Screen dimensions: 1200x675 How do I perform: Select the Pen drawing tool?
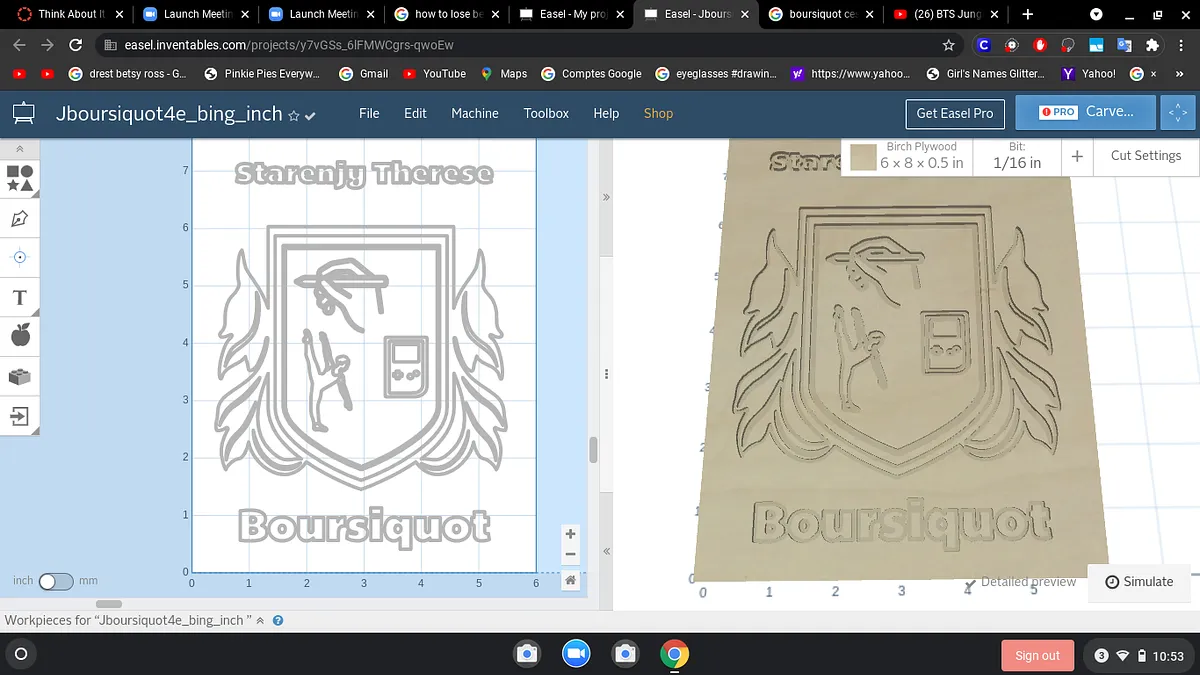click(x=20, y=218)
